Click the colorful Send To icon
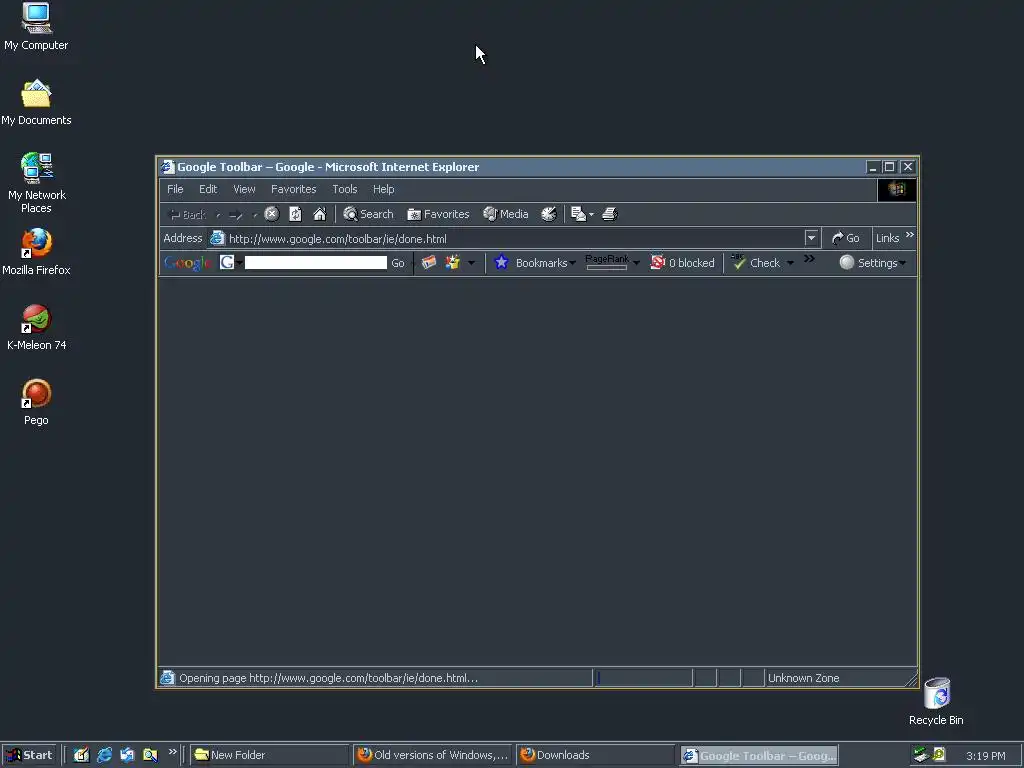Image resolution: width=1024 pixels, height=768 pixels. click(453, 263)
